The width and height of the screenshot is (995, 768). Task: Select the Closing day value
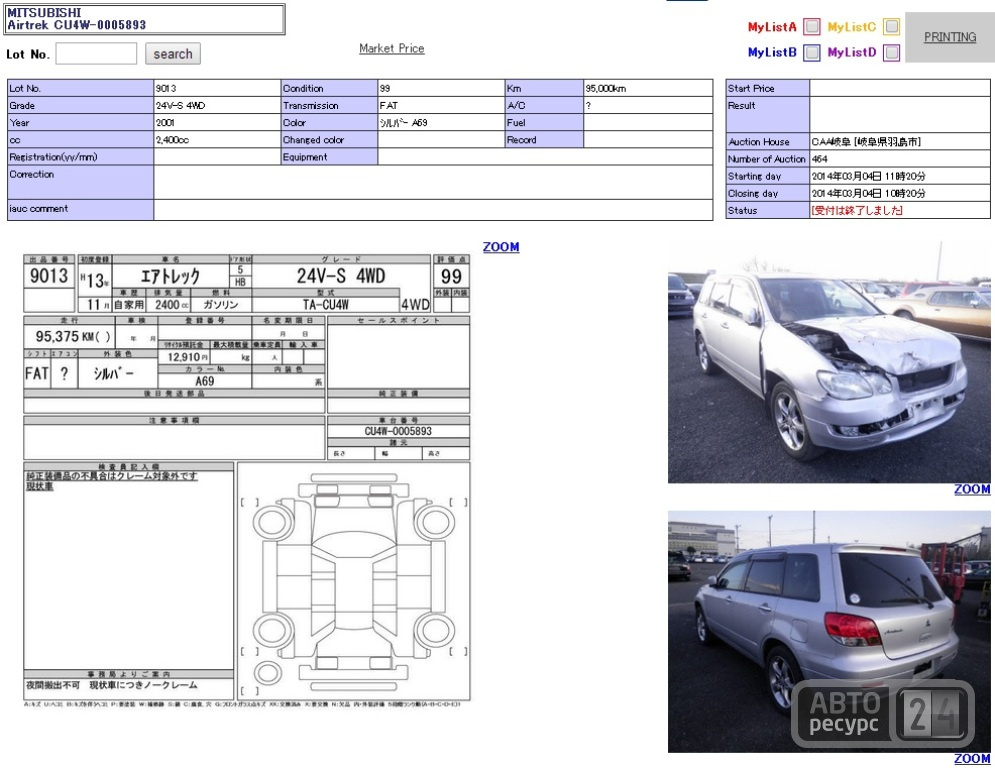pyautogui.click(x=869, y=193)
